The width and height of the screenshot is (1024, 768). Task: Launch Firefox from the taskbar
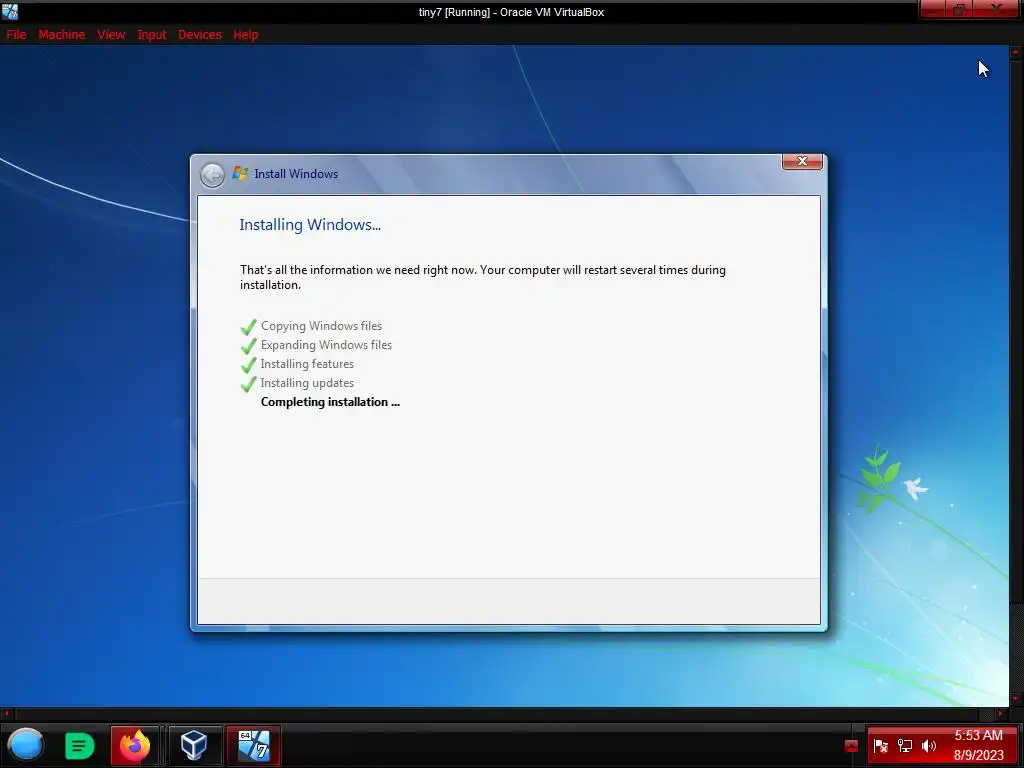tap(135, 745)
